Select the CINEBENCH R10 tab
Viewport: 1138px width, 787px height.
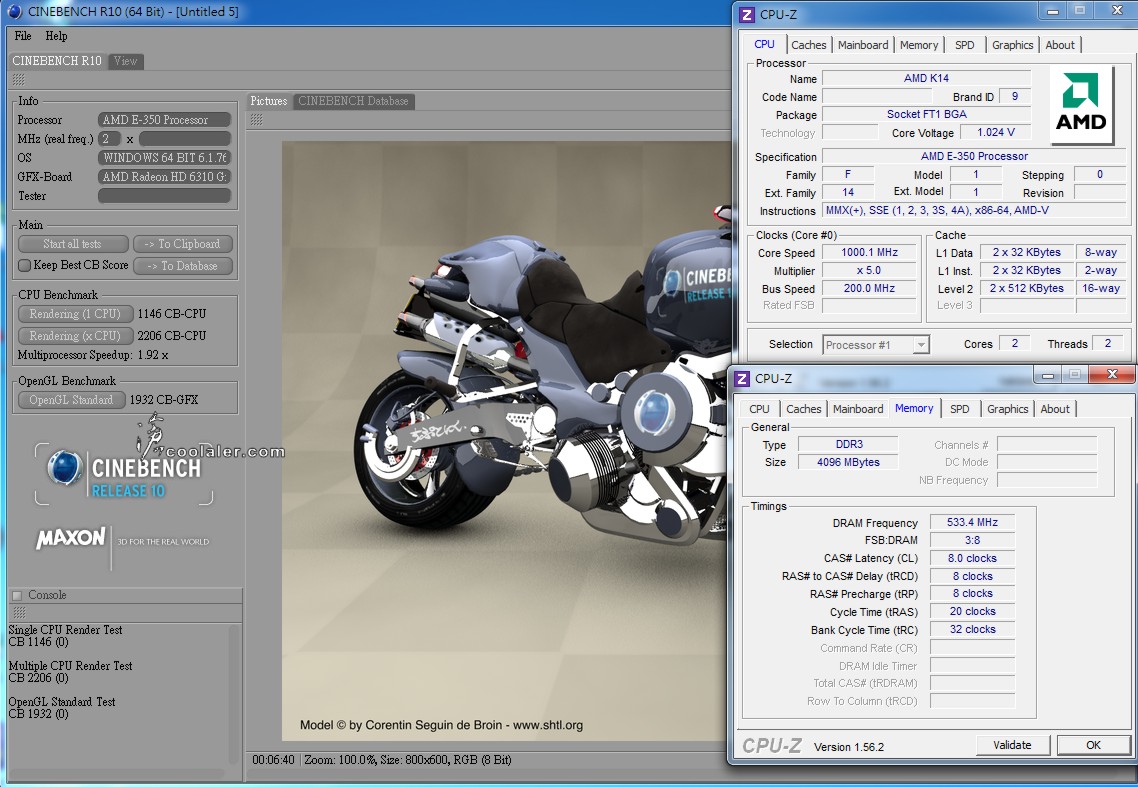point(57,61)
